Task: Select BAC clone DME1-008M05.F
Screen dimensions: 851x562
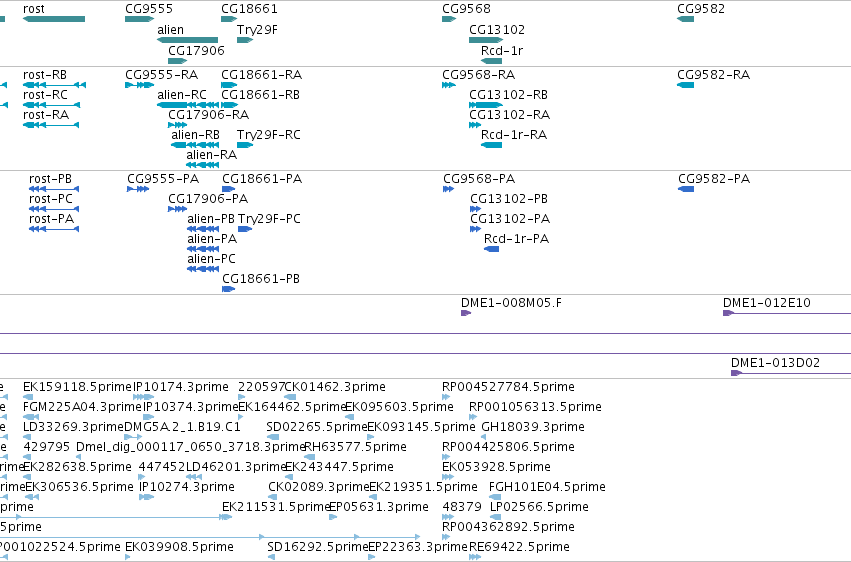Action: click(x=511, y=303)
